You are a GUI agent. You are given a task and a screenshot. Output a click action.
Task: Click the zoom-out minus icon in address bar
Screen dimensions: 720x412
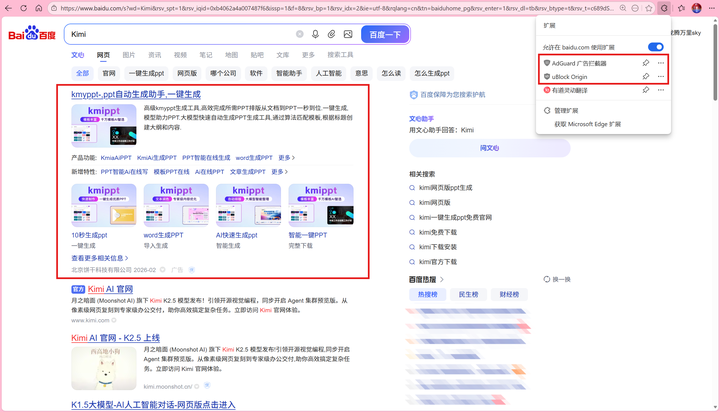635,8
